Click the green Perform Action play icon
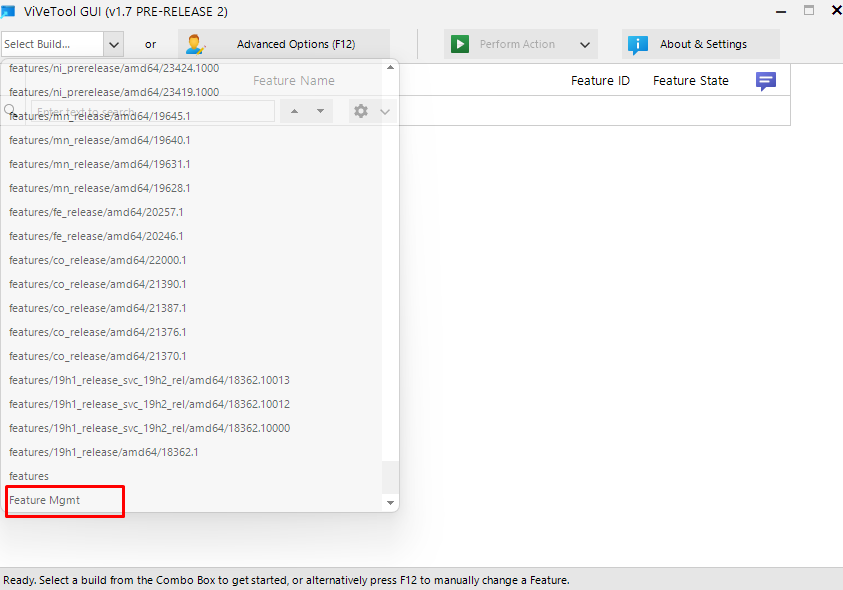Image resolution: width=843 pixels, height=590 pixels. click(460, 44)
